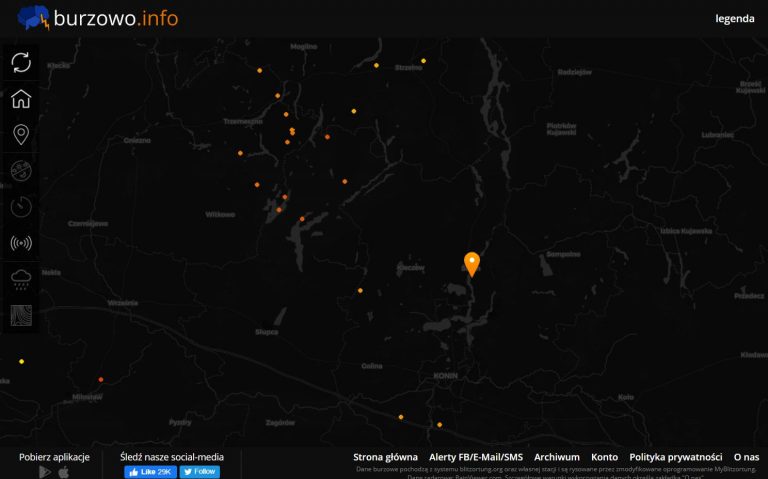Click the location pin sidebar icon
The width and height of the screenshot is (768, 479).
click(x=21, y=135)
